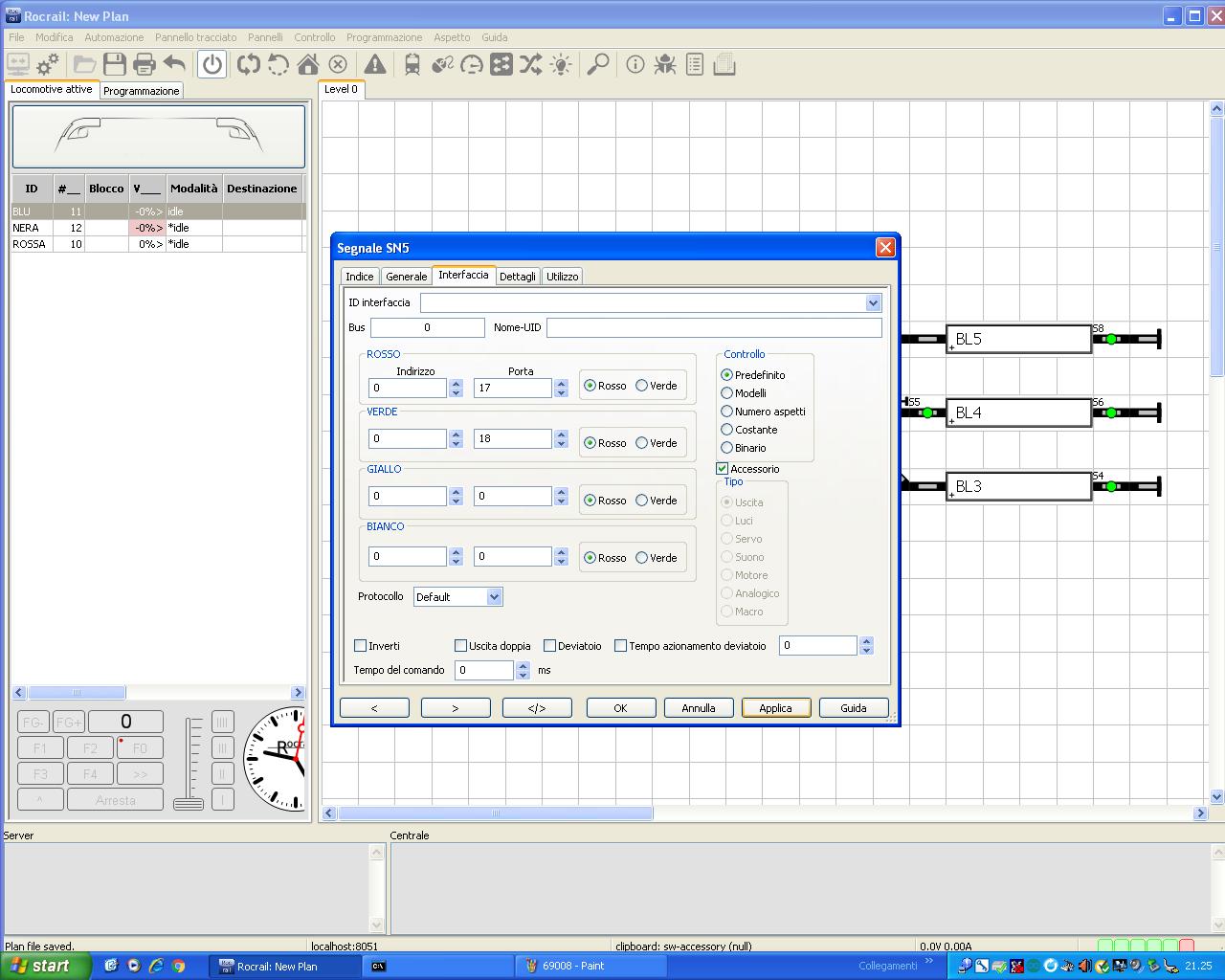Screen dimensions: 1225x980
Task: Click the house icon in toolbar
Action: point(308,64)
